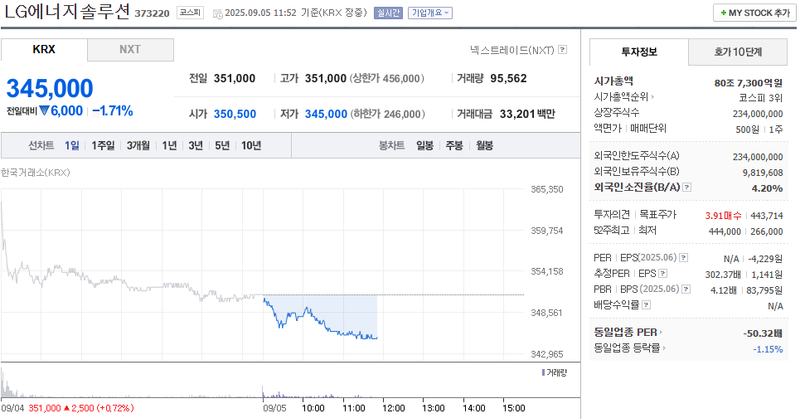800x419 pixels.
Task: Select the 1일 line chart period
Action: [72, 145]
